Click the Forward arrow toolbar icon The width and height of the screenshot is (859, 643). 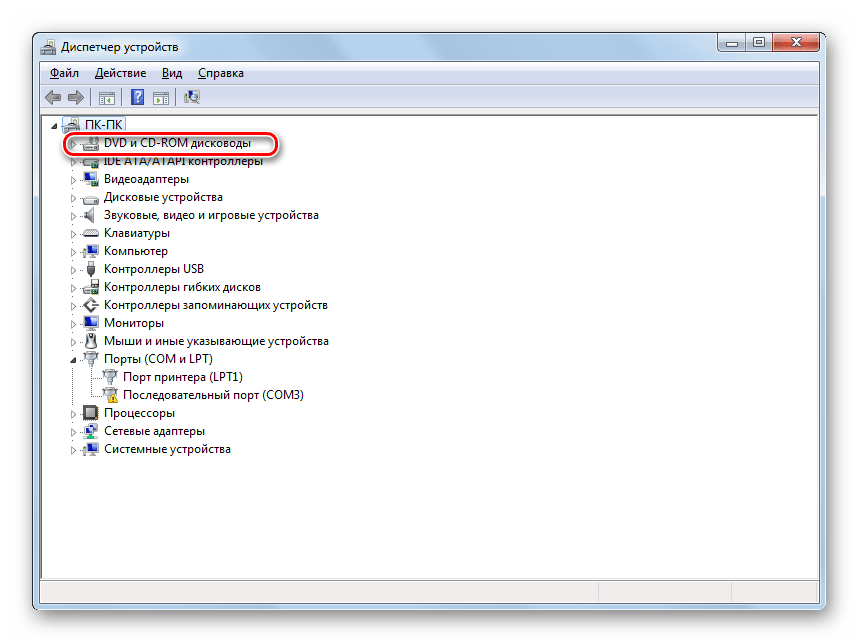coord(76,97)
